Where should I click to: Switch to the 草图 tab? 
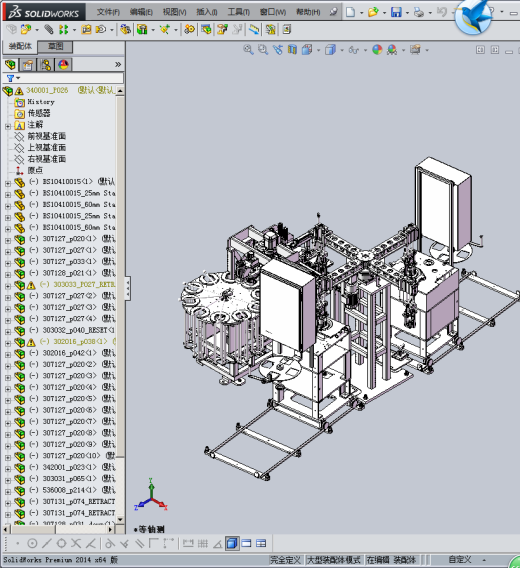coord(55,46)
